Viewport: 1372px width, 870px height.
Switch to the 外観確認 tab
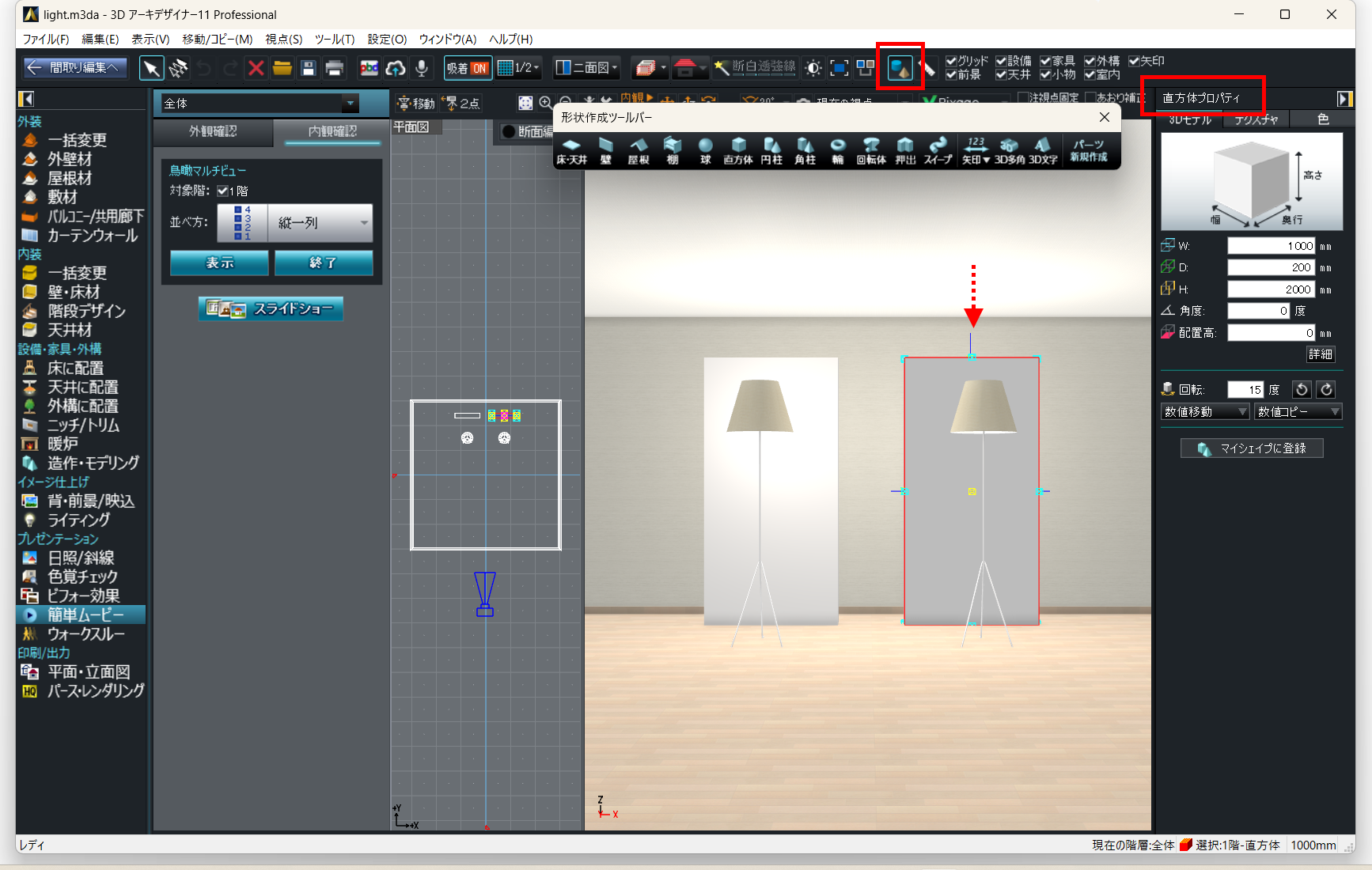tap(213, 131)
